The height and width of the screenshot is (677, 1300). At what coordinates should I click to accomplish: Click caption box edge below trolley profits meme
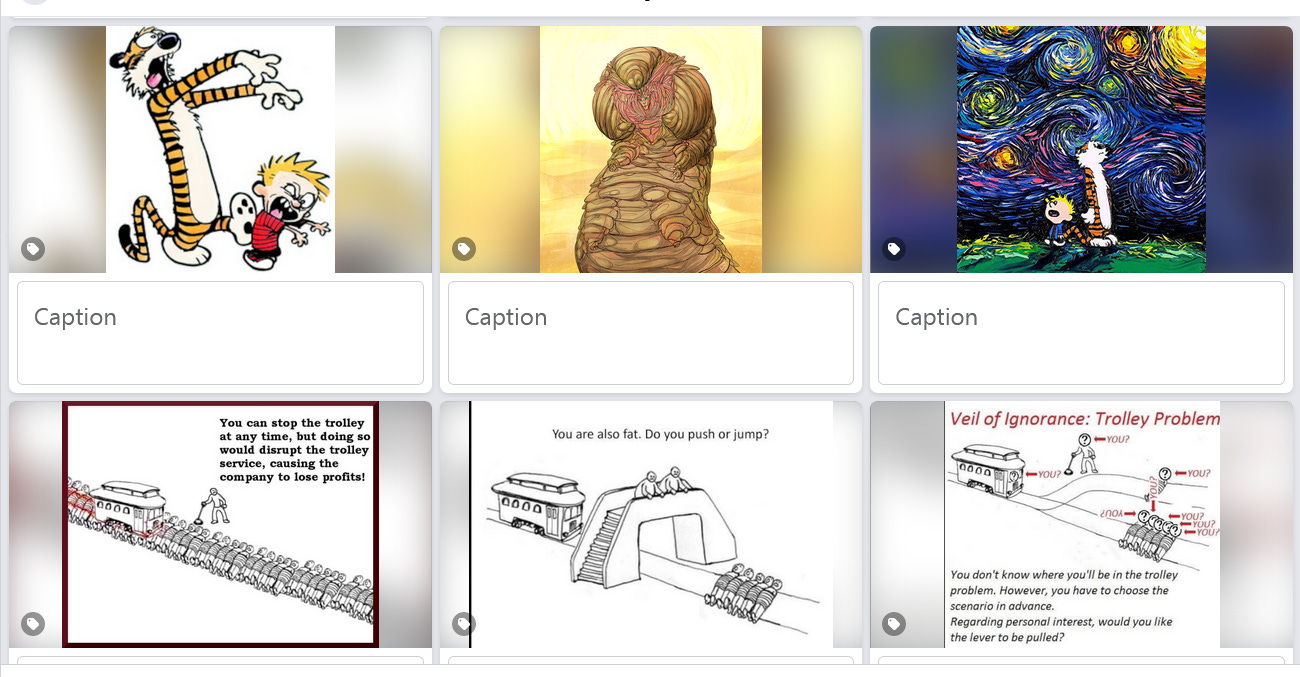(220, 659)
